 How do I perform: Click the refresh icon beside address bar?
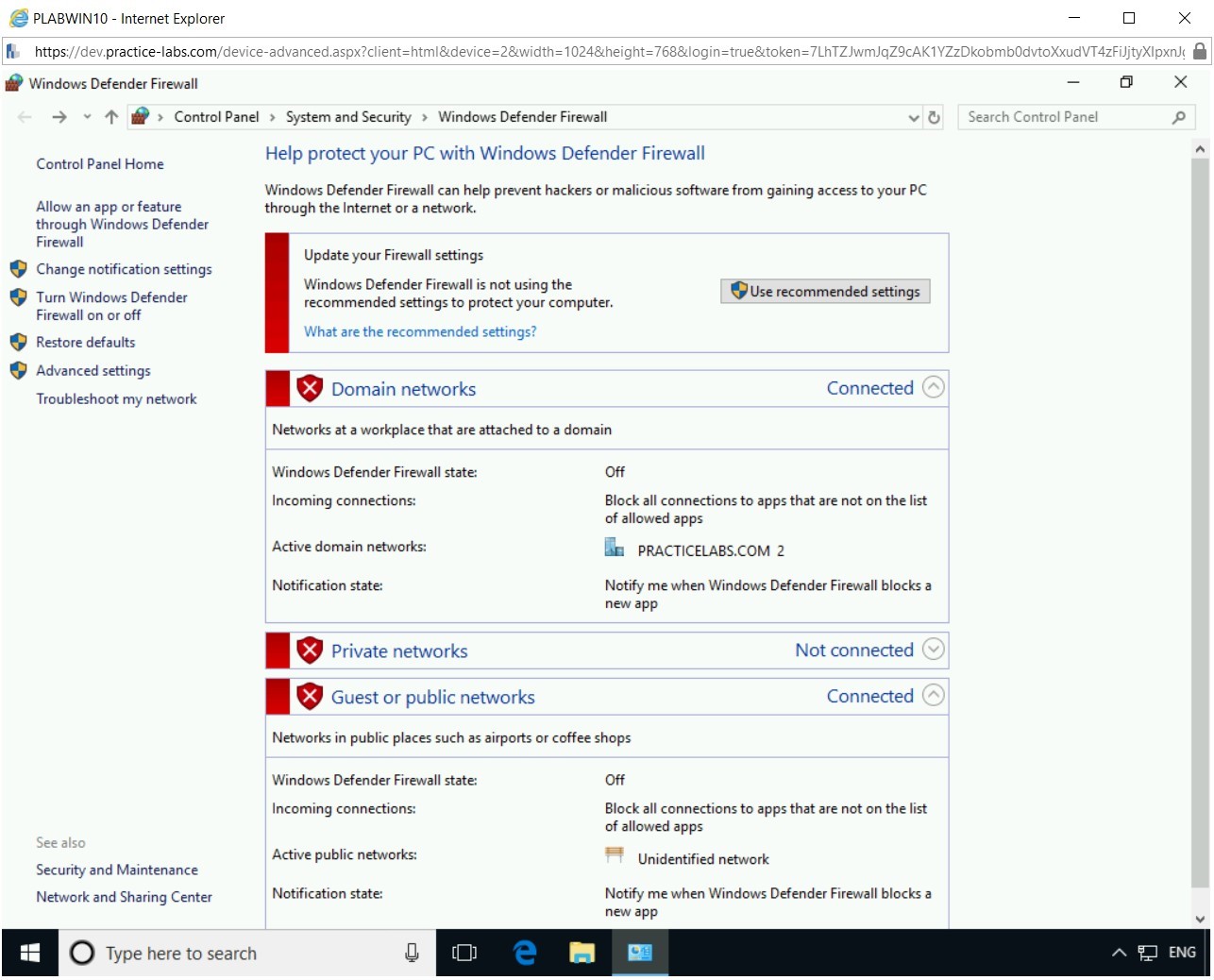[x=934, y=118]
